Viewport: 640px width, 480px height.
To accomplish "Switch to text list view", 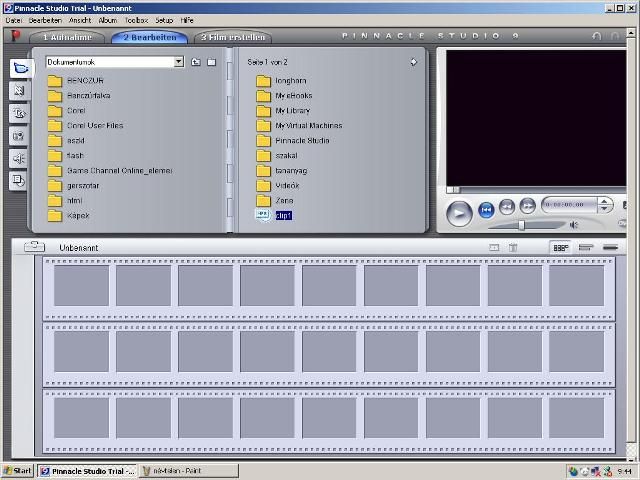I will tap(610, 247).
